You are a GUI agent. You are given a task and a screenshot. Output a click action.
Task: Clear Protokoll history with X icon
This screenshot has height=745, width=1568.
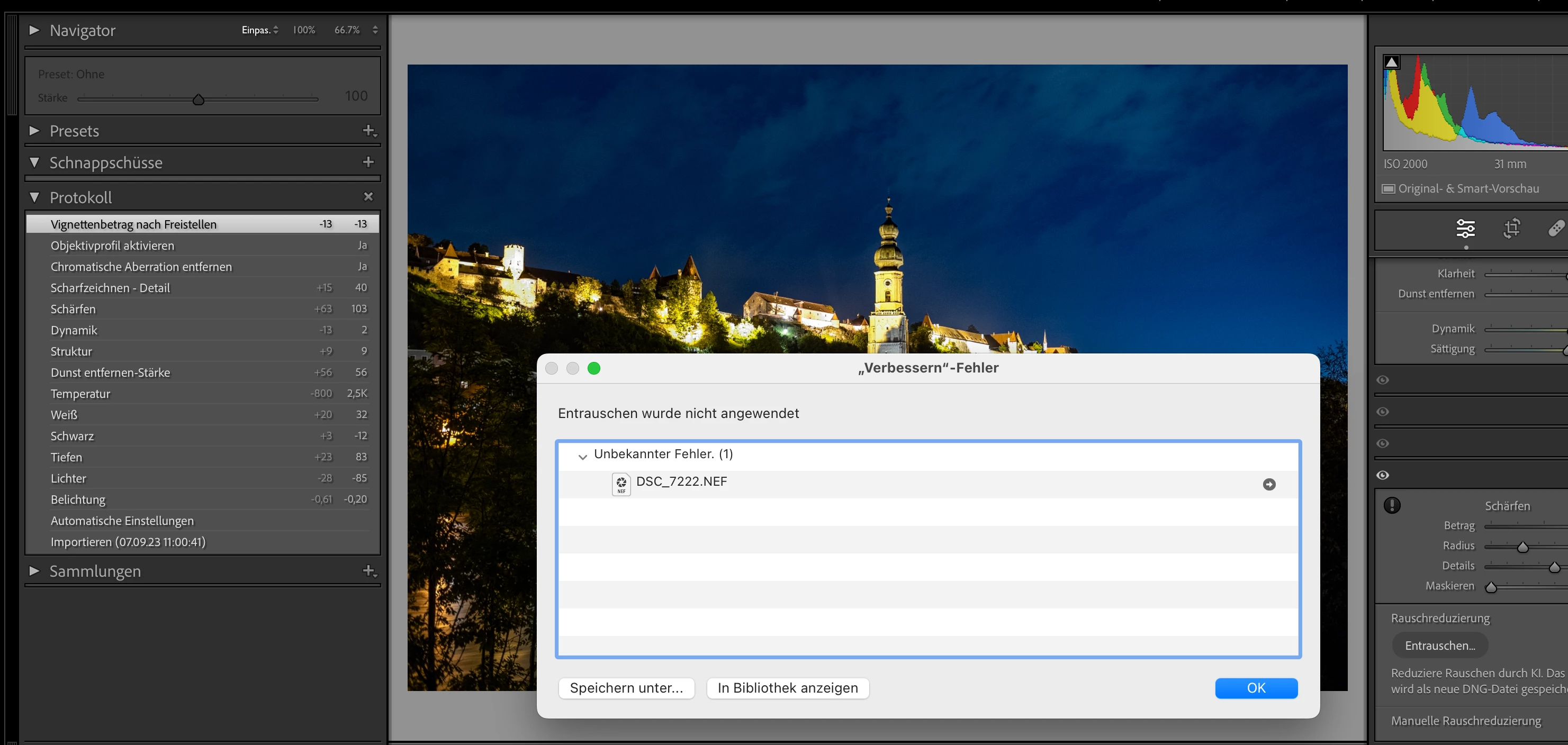pos(368,196)
